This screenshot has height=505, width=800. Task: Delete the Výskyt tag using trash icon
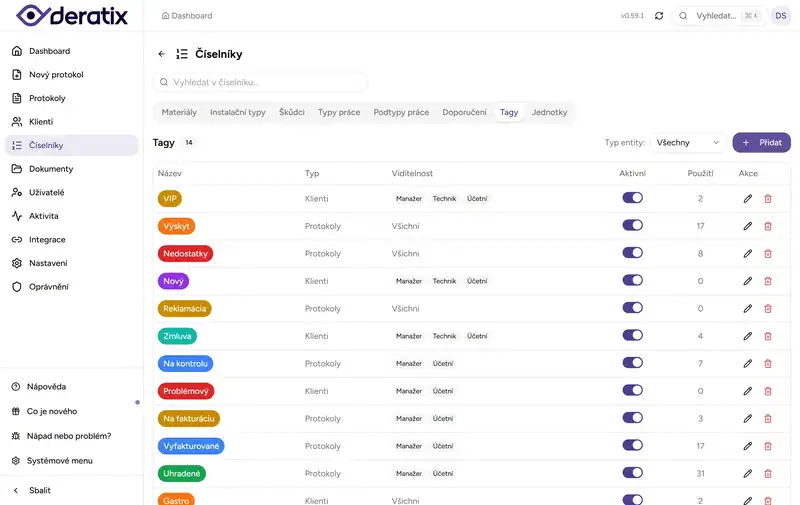click(768, 226)
